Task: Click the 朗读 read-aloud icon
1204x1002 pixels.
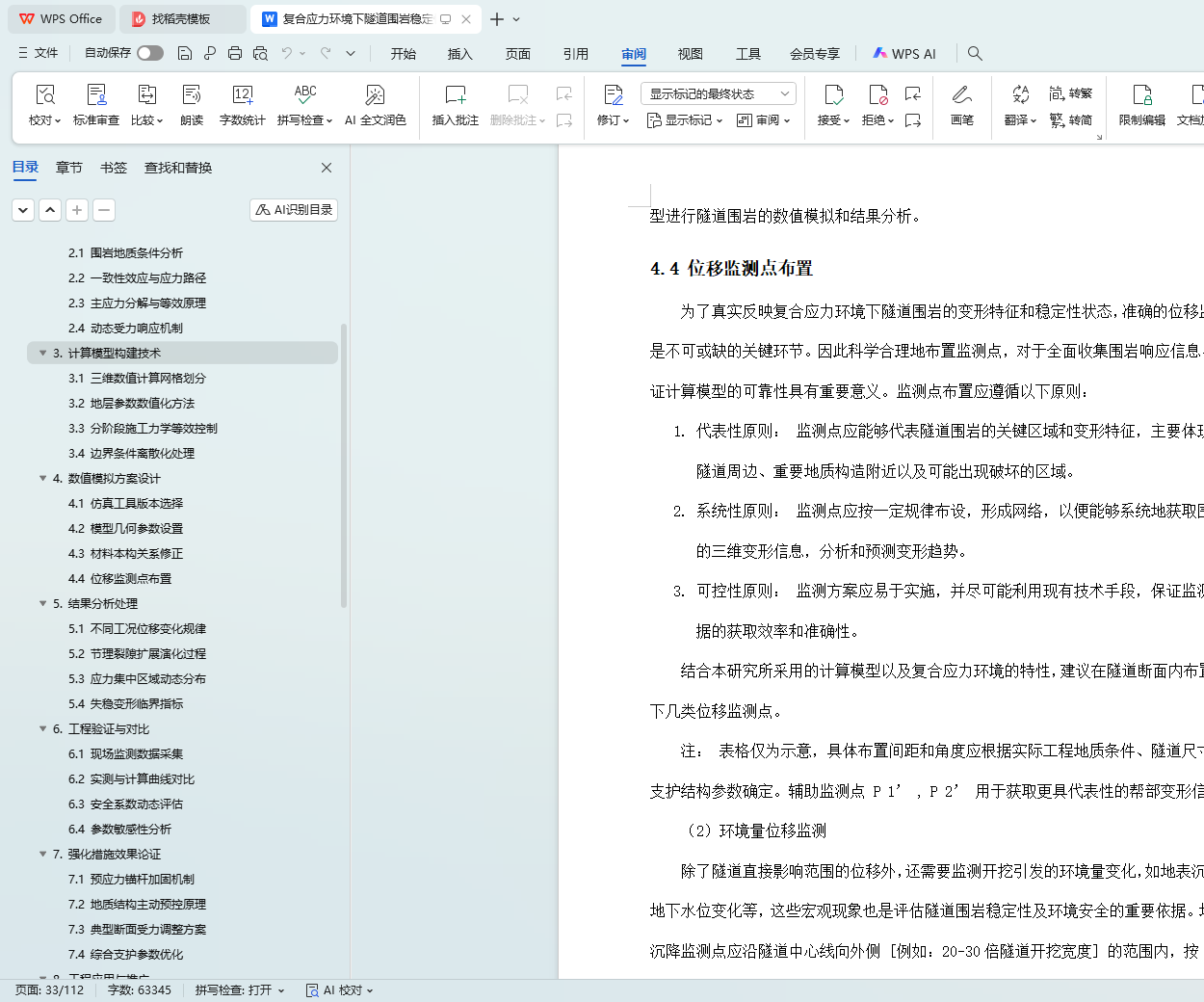Action: click(x=192, y=95)
